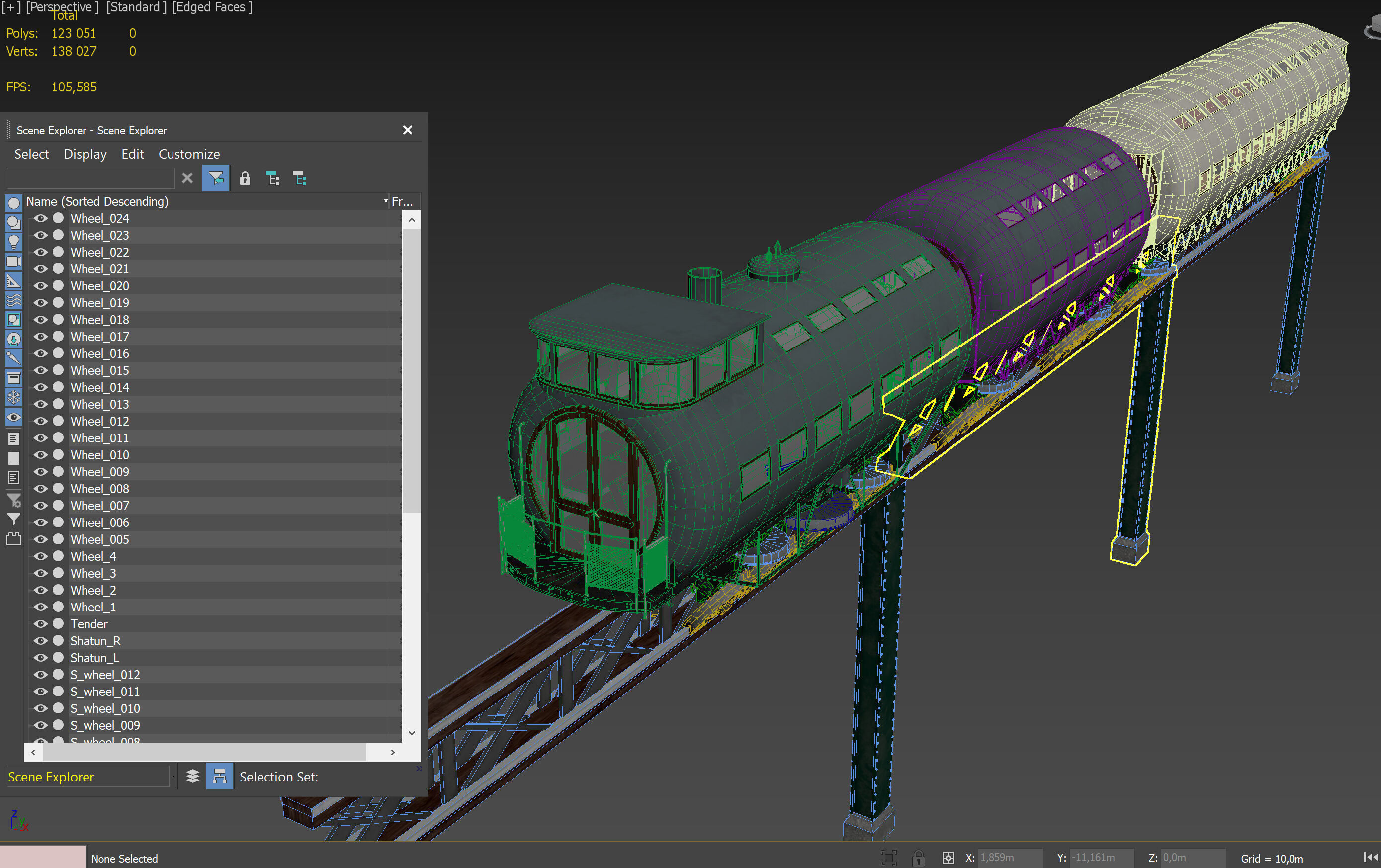Toggle the Selection Filter funnel button

click(x=216, y=178)
